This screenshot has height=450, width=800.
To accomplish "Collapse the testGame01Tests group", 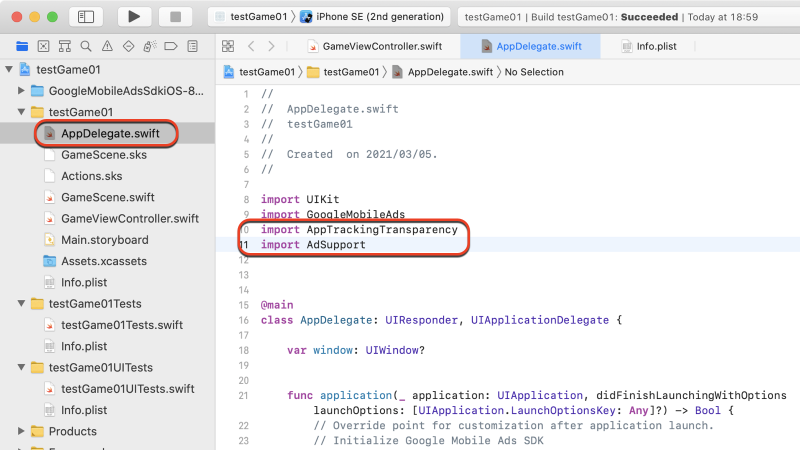I will [x=21, y=304].
